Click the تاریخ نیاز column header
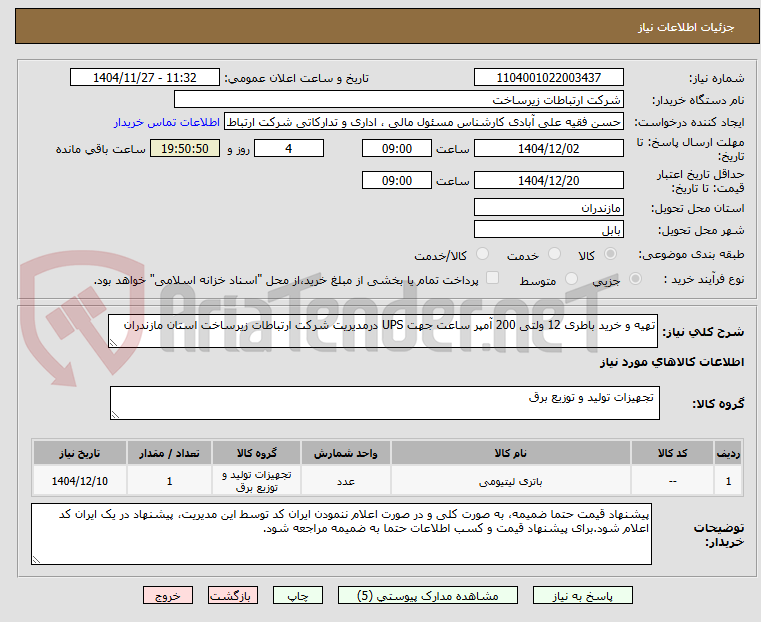Screen dimensions: 761x622 click(x=80, y=453)
